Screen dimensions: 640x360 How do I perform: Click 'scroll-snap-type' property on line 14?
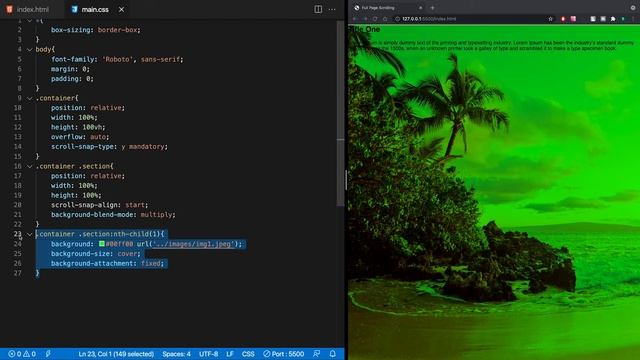point(84,147)
